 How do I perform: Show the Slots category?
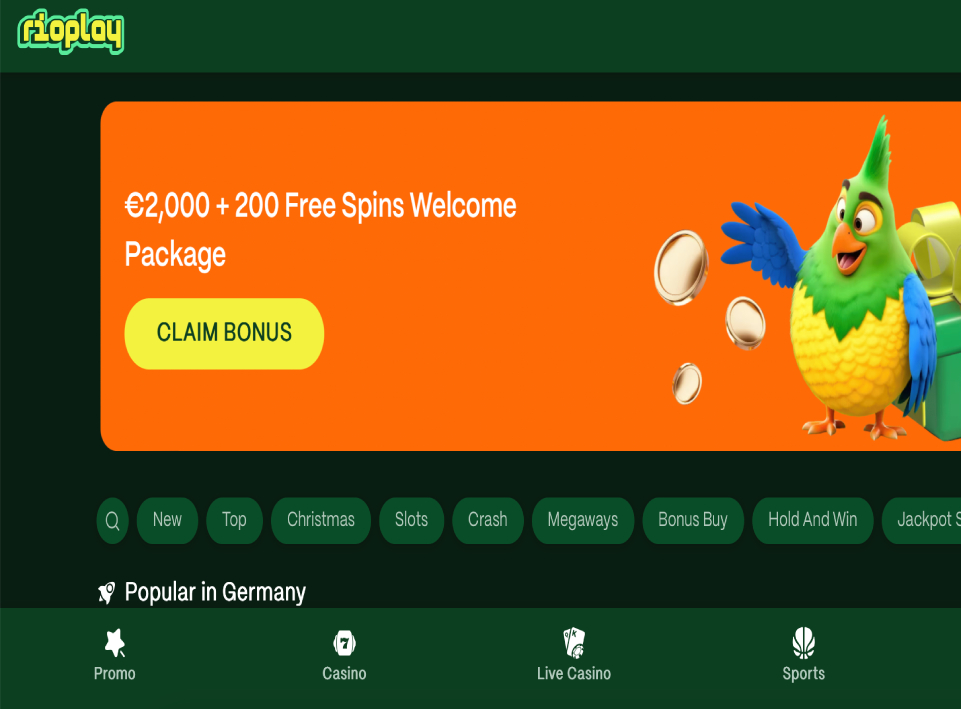[411, 521]
